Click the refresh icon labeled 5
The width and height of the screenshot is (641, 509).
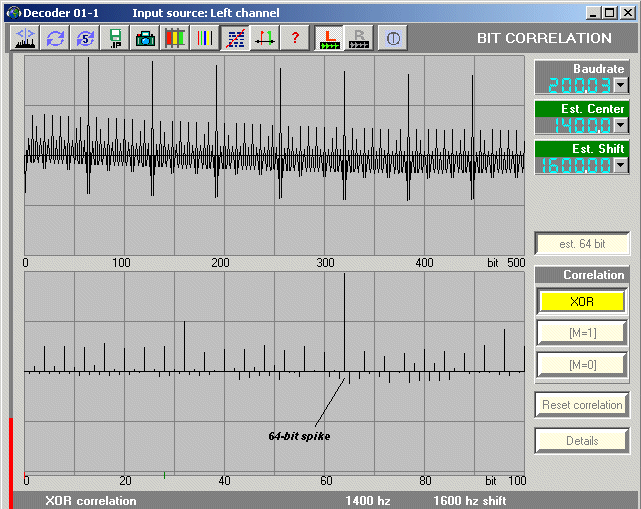pos(85,38)
